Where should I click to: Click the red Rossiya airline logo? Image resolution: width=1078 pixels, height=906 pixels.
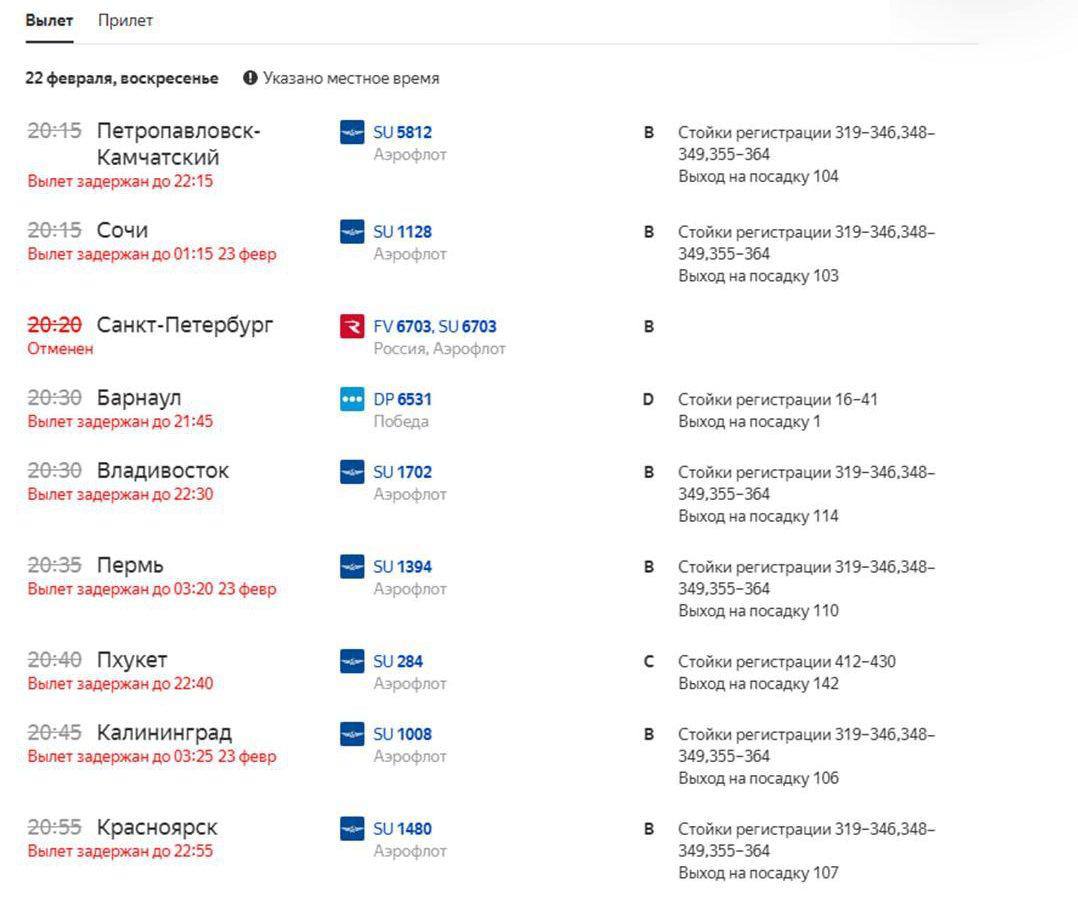[352, 327]
